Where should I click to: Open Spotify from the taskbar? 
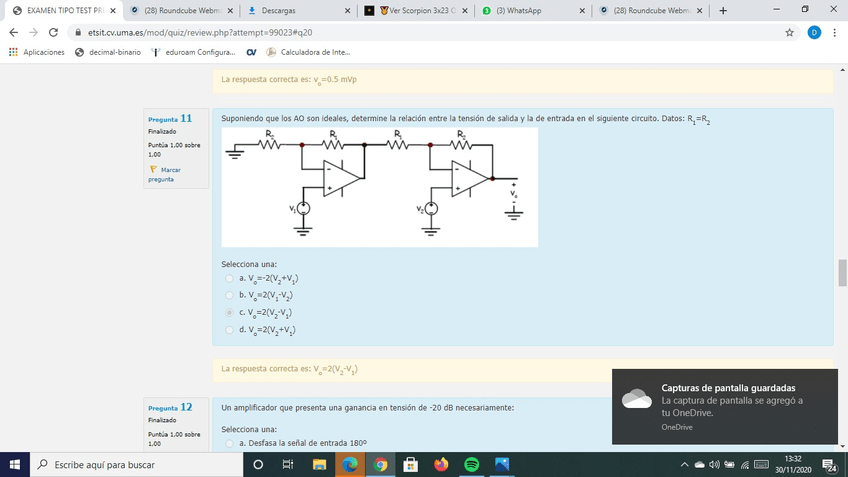pos(471,465)
